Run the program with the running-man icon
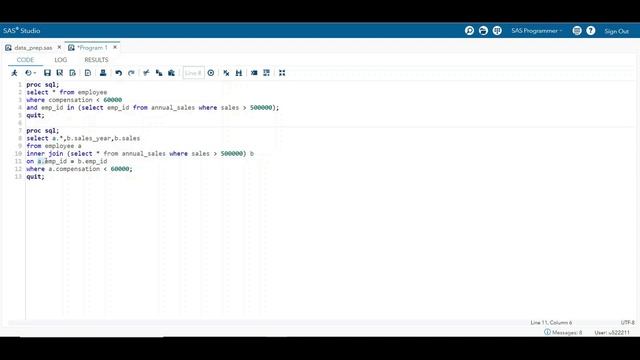 [x=14, y=73]
